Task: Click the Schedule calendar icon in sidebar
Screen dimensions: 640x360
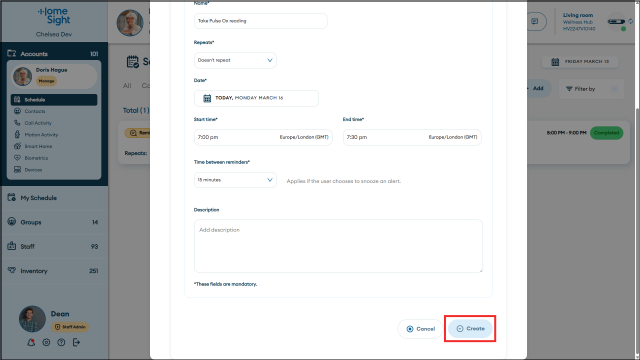Action: [17, 100]
